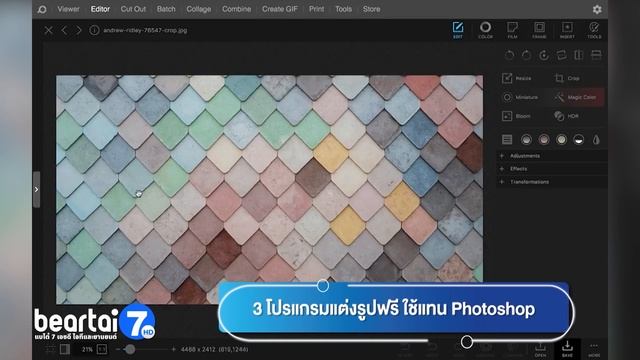This screenshot has width=640, height=360.
Task: Flip the image vertically
Action: coord(596,55)
